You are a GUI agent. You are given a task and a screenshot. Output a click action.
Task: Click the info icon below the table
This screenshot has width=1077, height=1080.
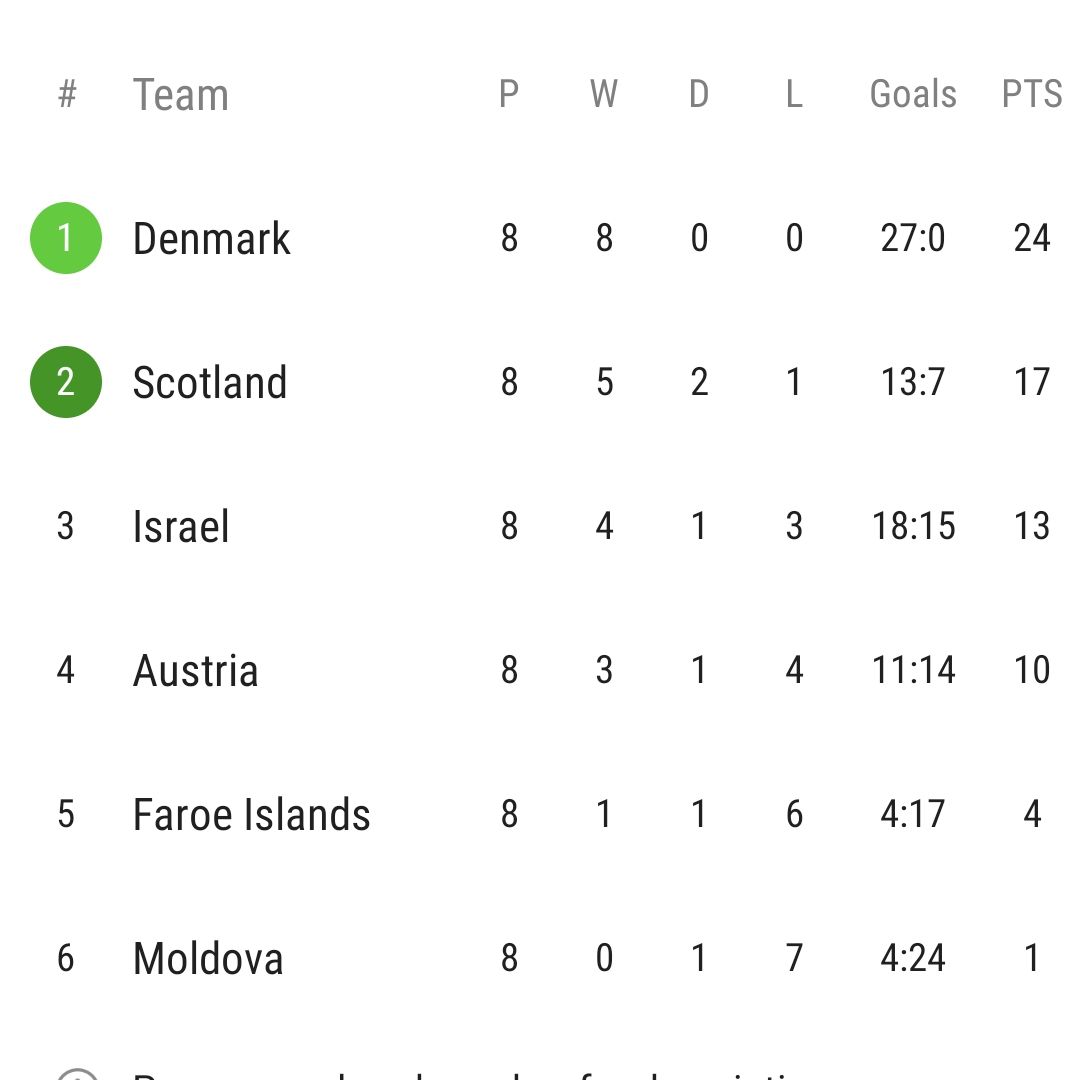(x=77, y=1074)
